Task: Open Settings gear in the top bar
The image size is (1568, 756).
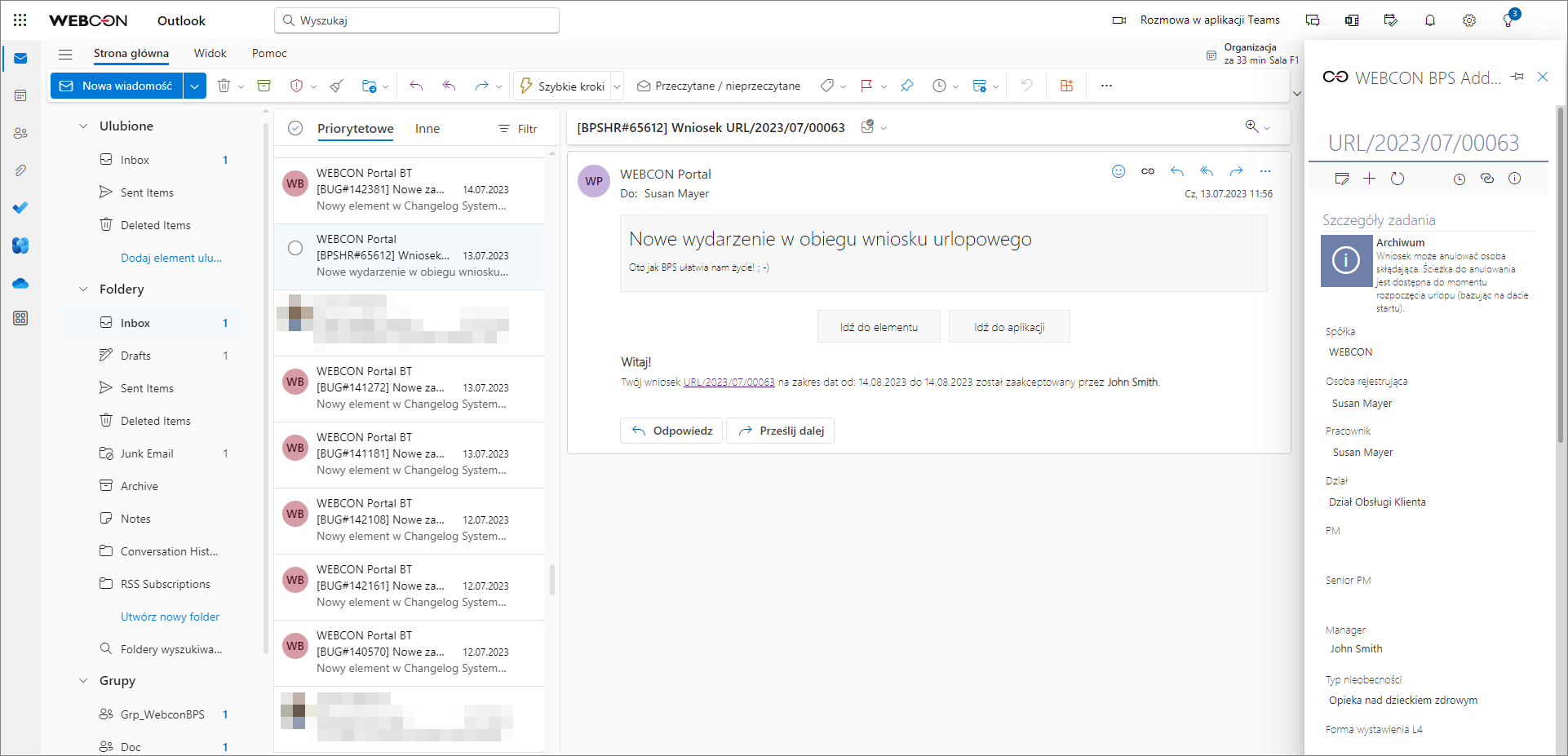Action: [1468, 20]
